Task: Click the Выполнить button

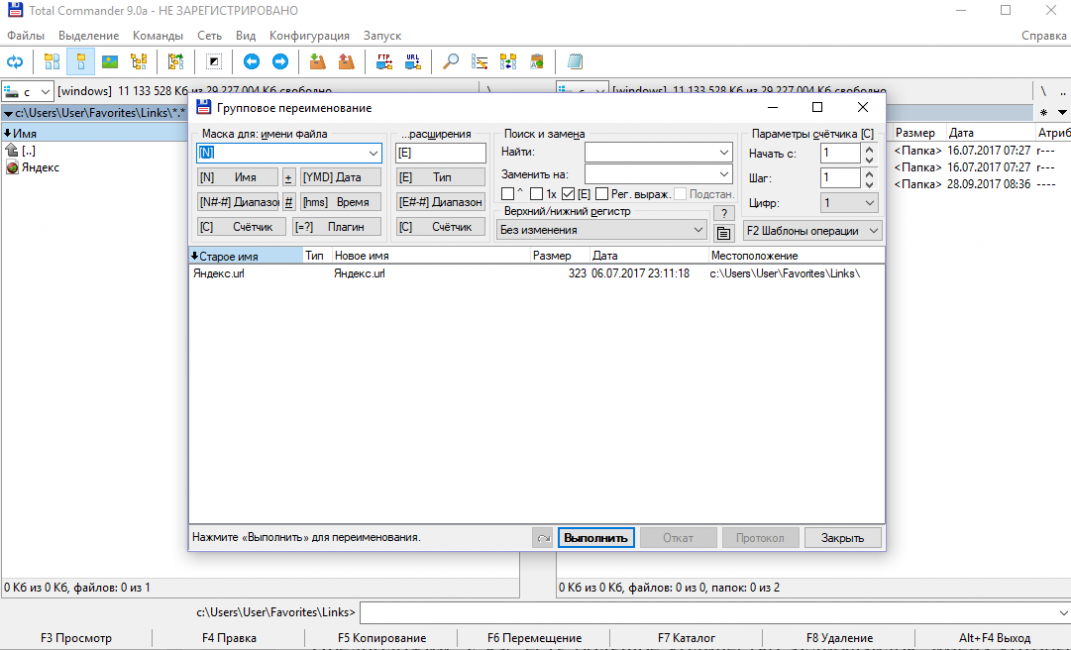Action: pos(596,538)
